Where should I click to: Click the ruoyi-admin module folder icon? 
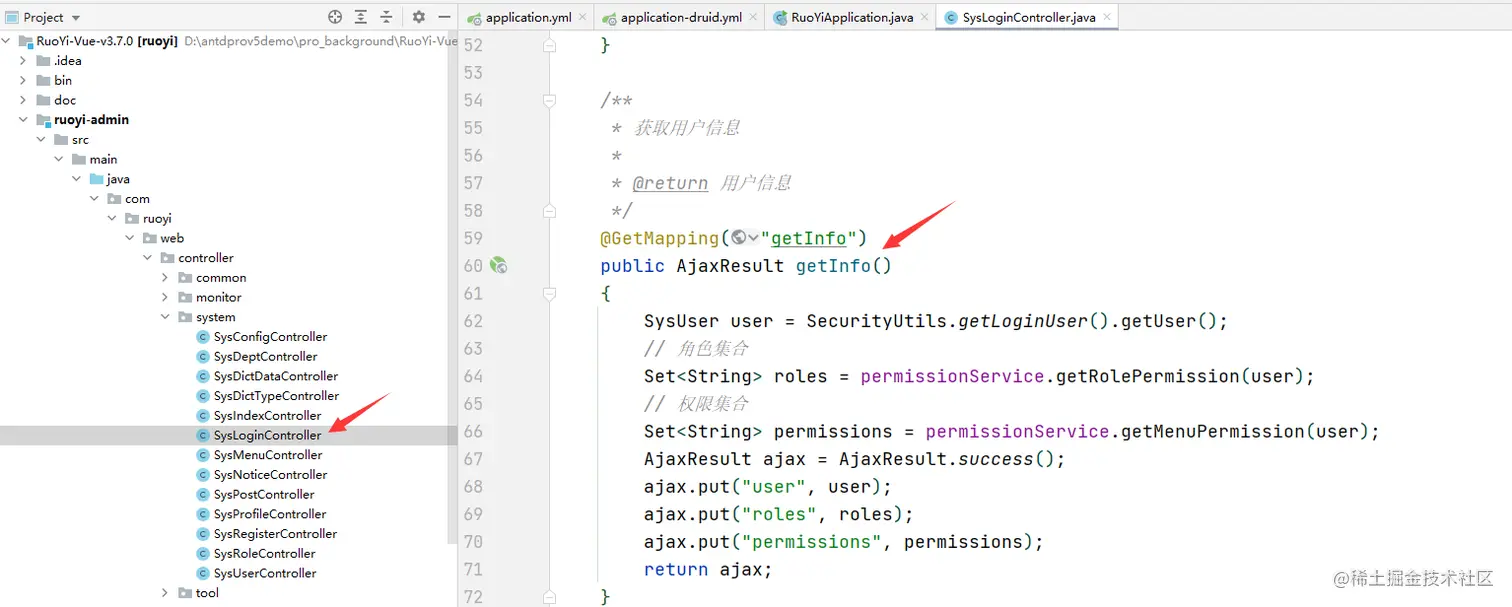point(43,120)
